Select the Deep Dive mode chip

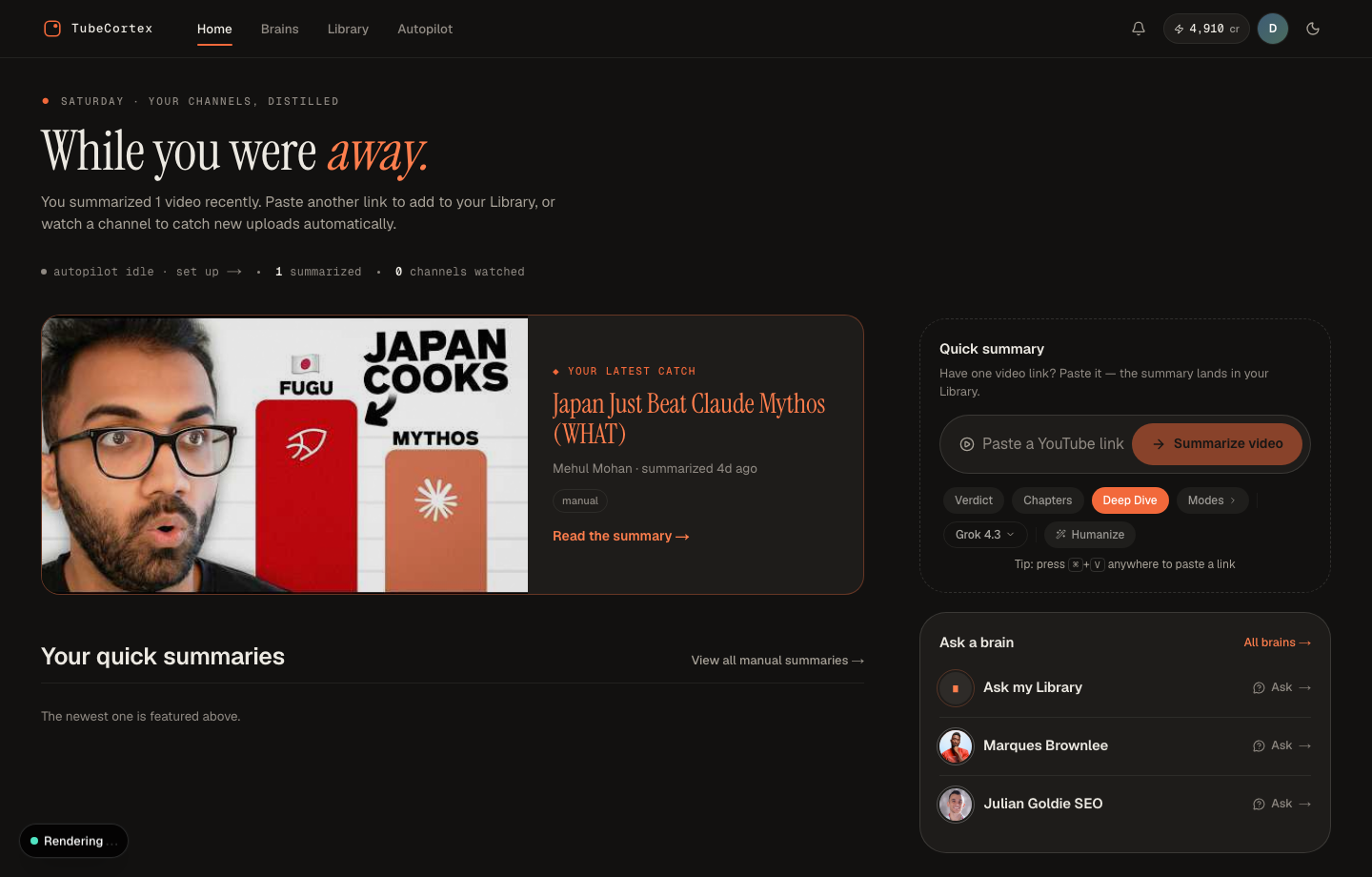coord(1130,500)
